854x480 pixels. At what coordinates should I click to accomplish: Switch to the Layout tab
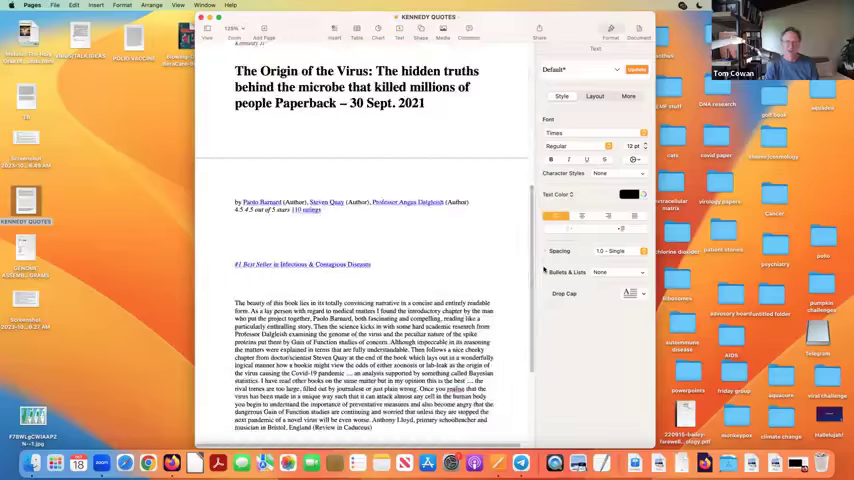click(x=595, y=96)
